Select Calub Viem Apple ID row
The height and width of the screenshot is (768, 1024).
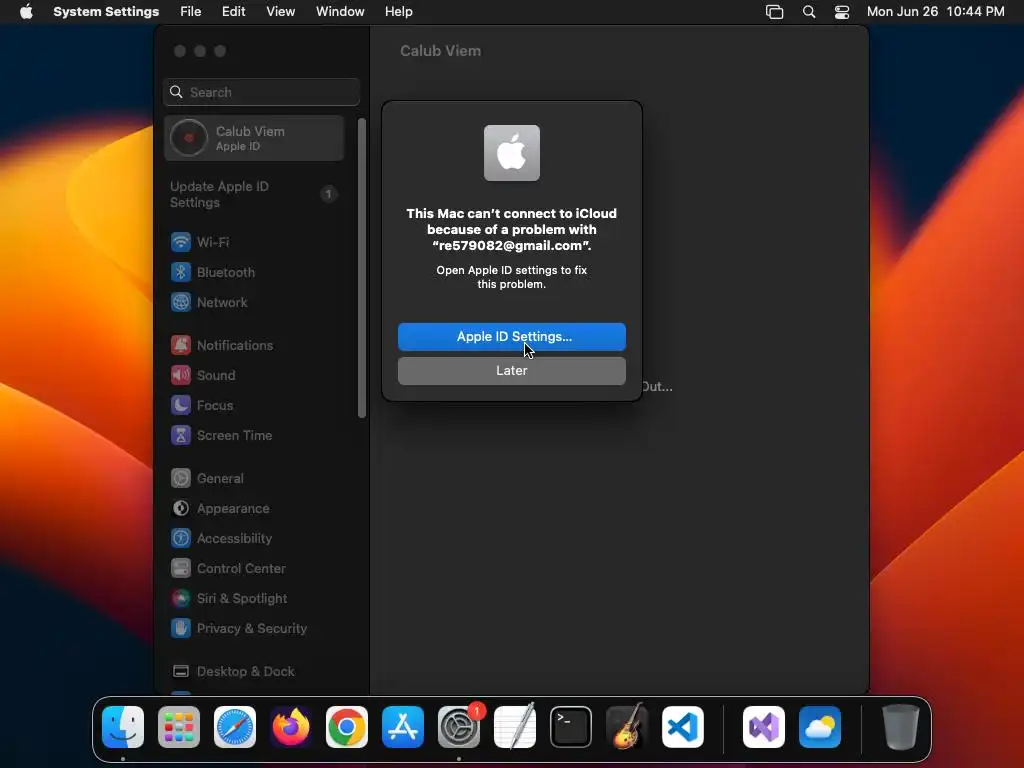click(x=255, y=138)
